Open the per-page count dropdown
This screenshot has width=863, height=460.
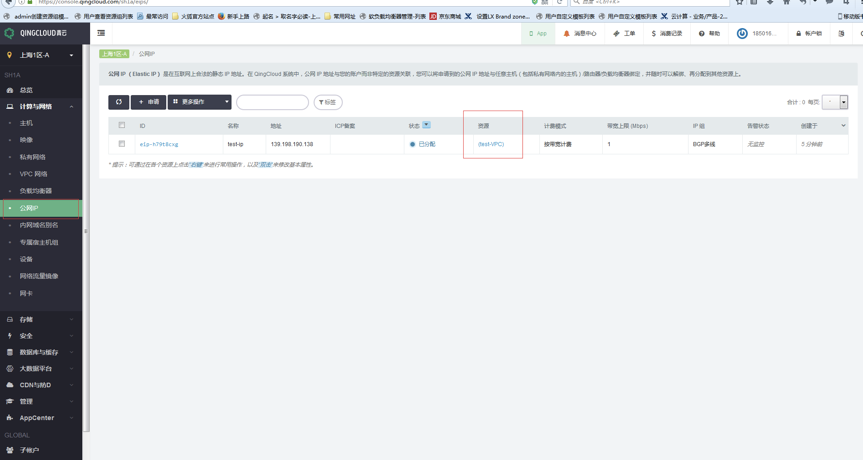click(843, 102)
